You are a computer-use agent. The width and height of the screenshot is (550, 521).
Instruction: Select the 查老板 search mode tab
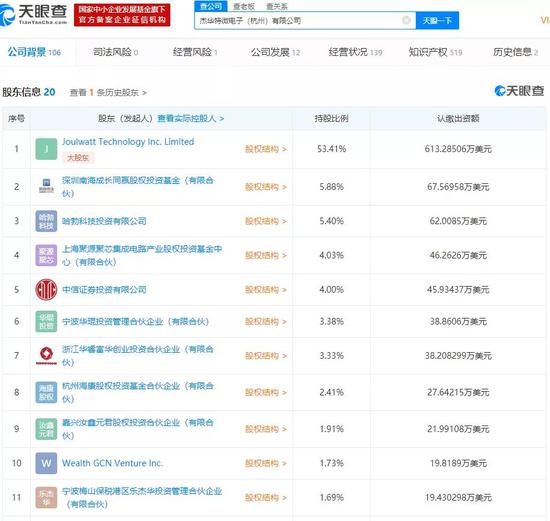[x=244, y=6]
